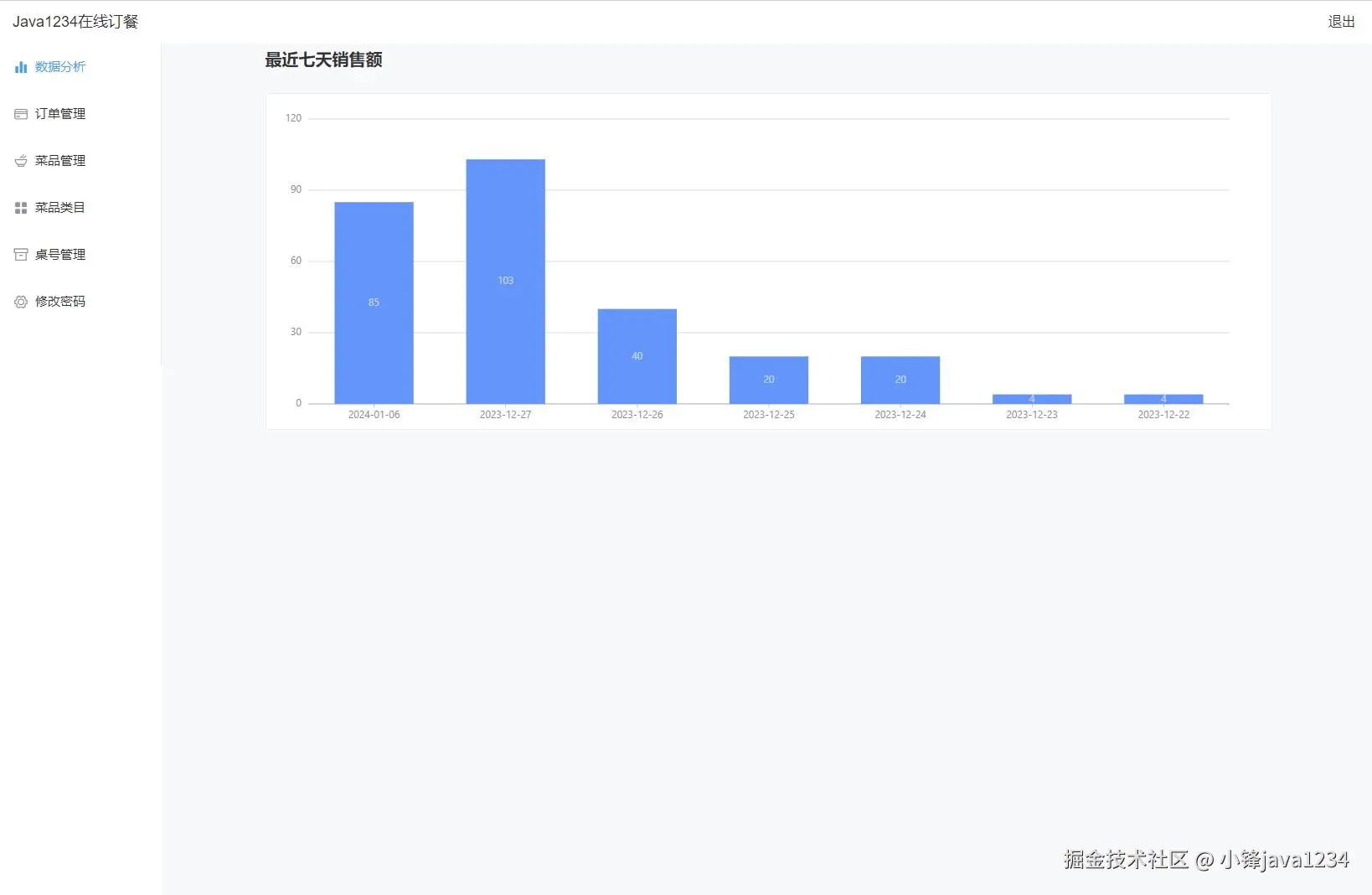Image resolution: width=1372 pixels, height=895 pixels.
Task: Click the 2024-01-06 bar showing 85
Action: click(x=374, y=303)
